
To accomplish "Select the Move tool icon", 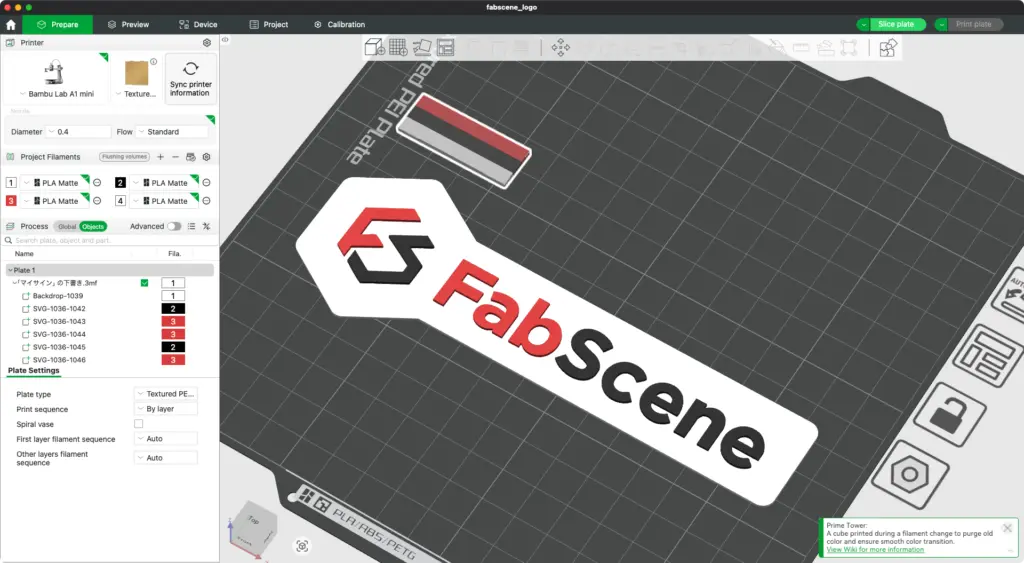I will (x=560, y=48).
